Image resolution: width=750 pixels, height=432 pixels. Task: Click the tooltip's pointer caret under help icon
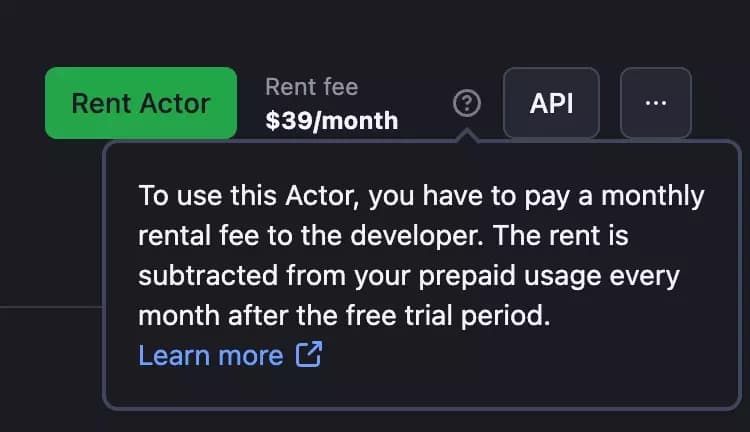pyautogui.click(x=467, y=136)
